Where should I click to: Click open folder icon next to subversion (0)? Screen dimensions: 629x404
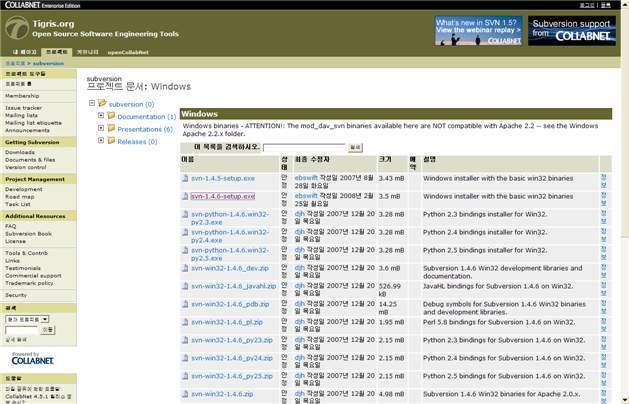[x=102, y=104]
